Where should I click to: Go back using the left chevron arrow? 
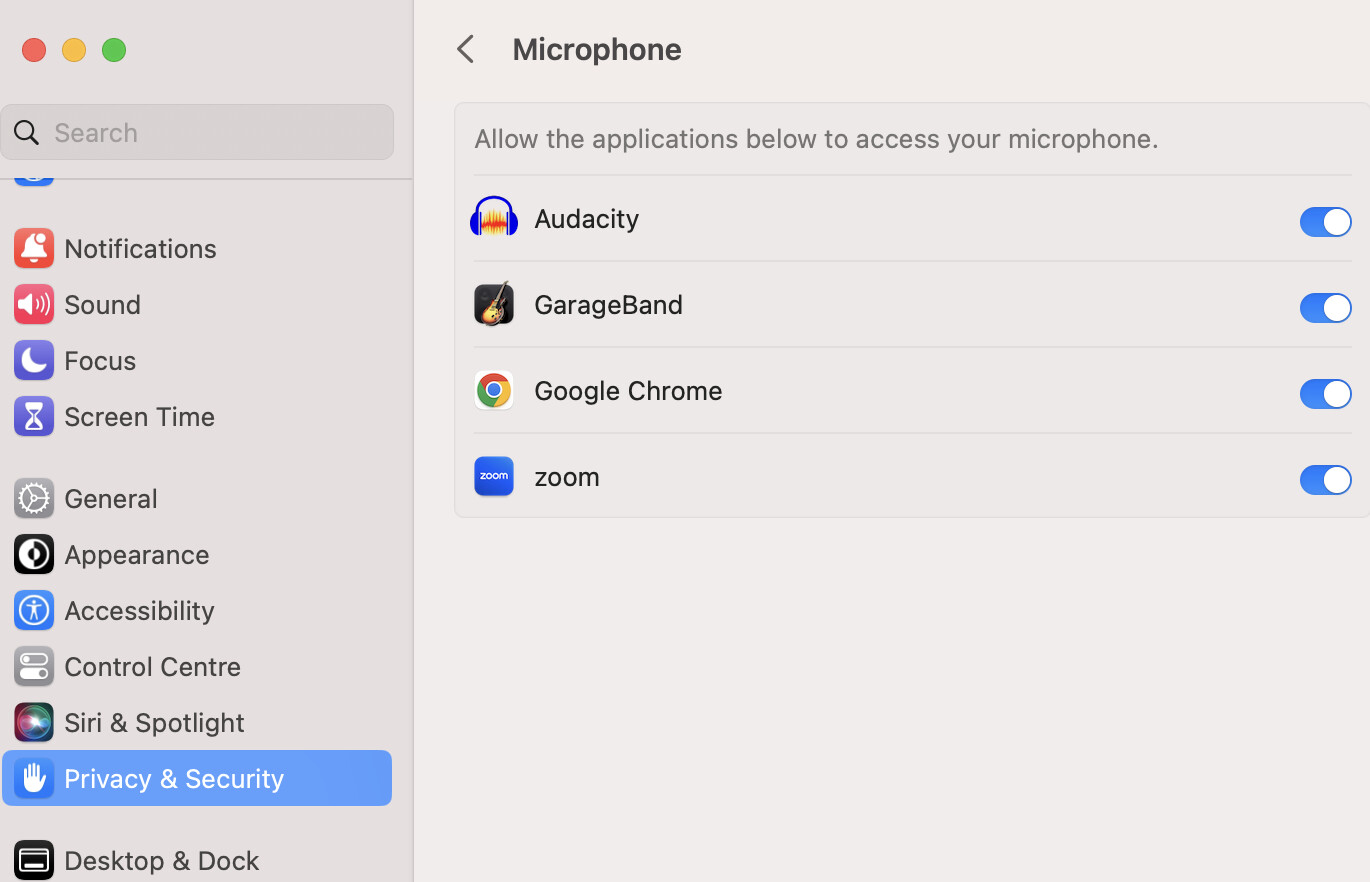click(x=464, y=48)
